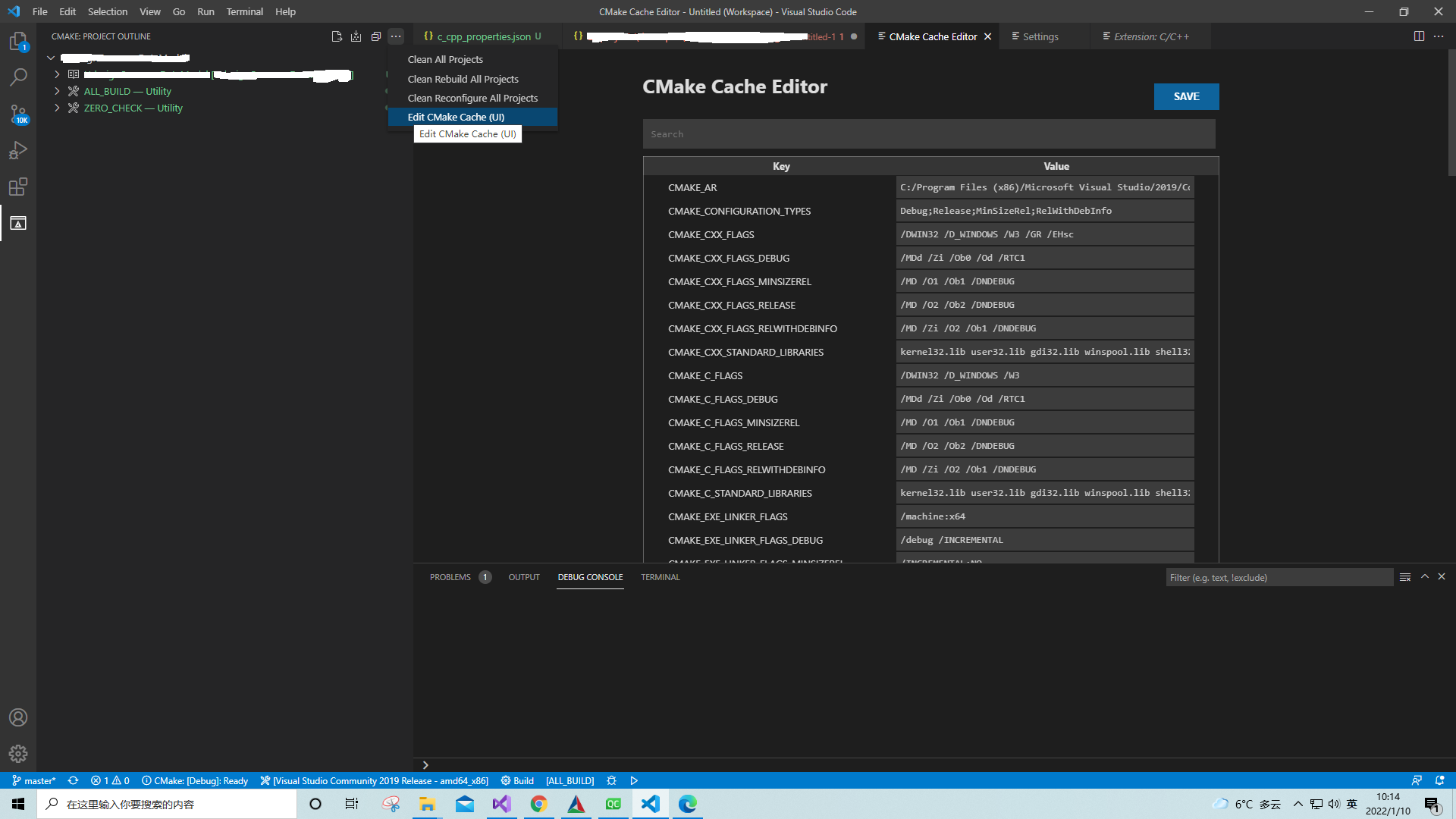Open notifications bell in status bar
Viewport: 1456px width, 819px height.
pyautogui.click(x=1439, y=780)
